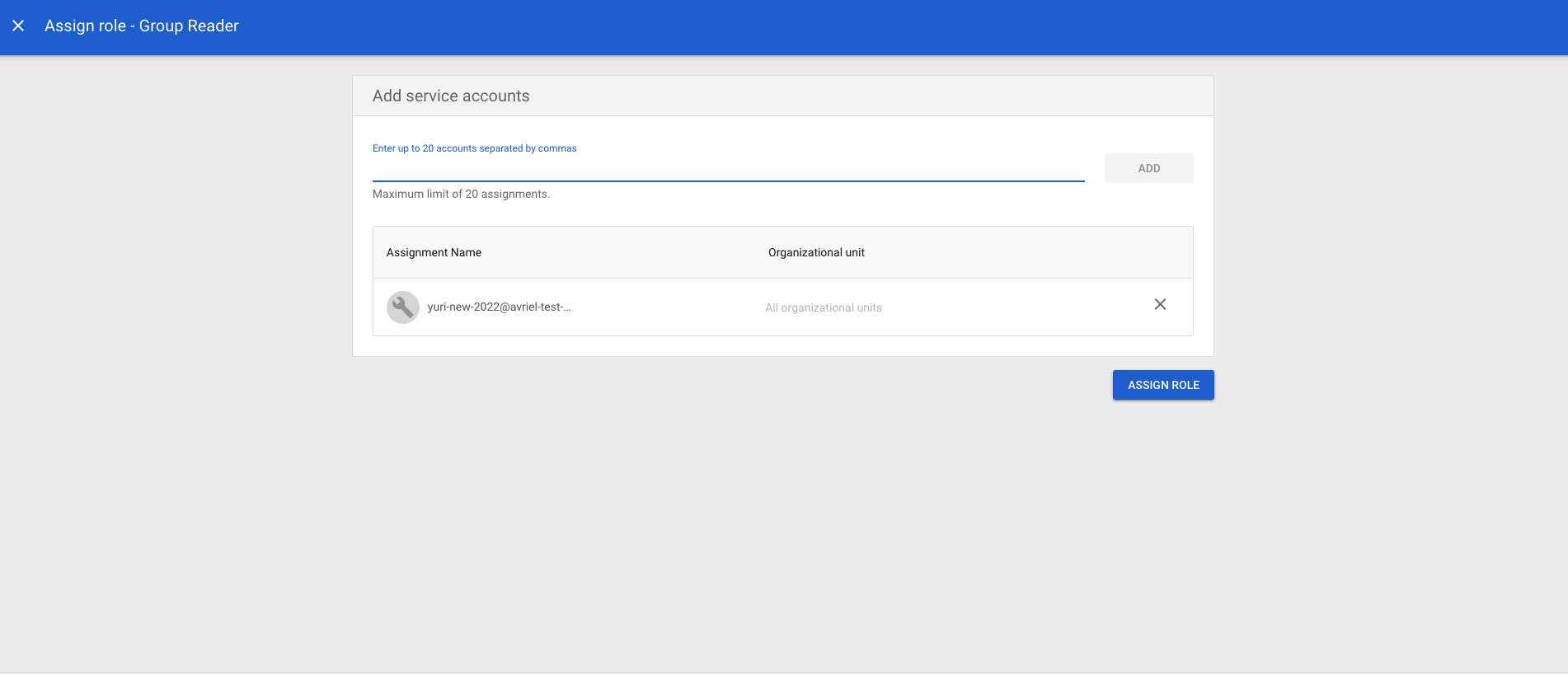This screenshot has height=675, width=1568.
Task: Select the yuri-new-2022@avriel-test account name
Action: click(x=499, y=307)
